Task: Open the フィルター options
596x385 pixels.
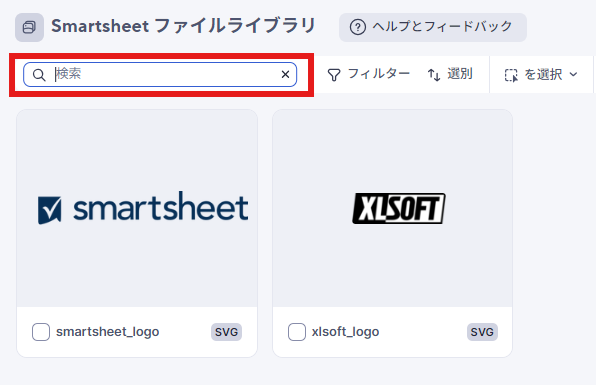Action: click(x=368, y=74)
